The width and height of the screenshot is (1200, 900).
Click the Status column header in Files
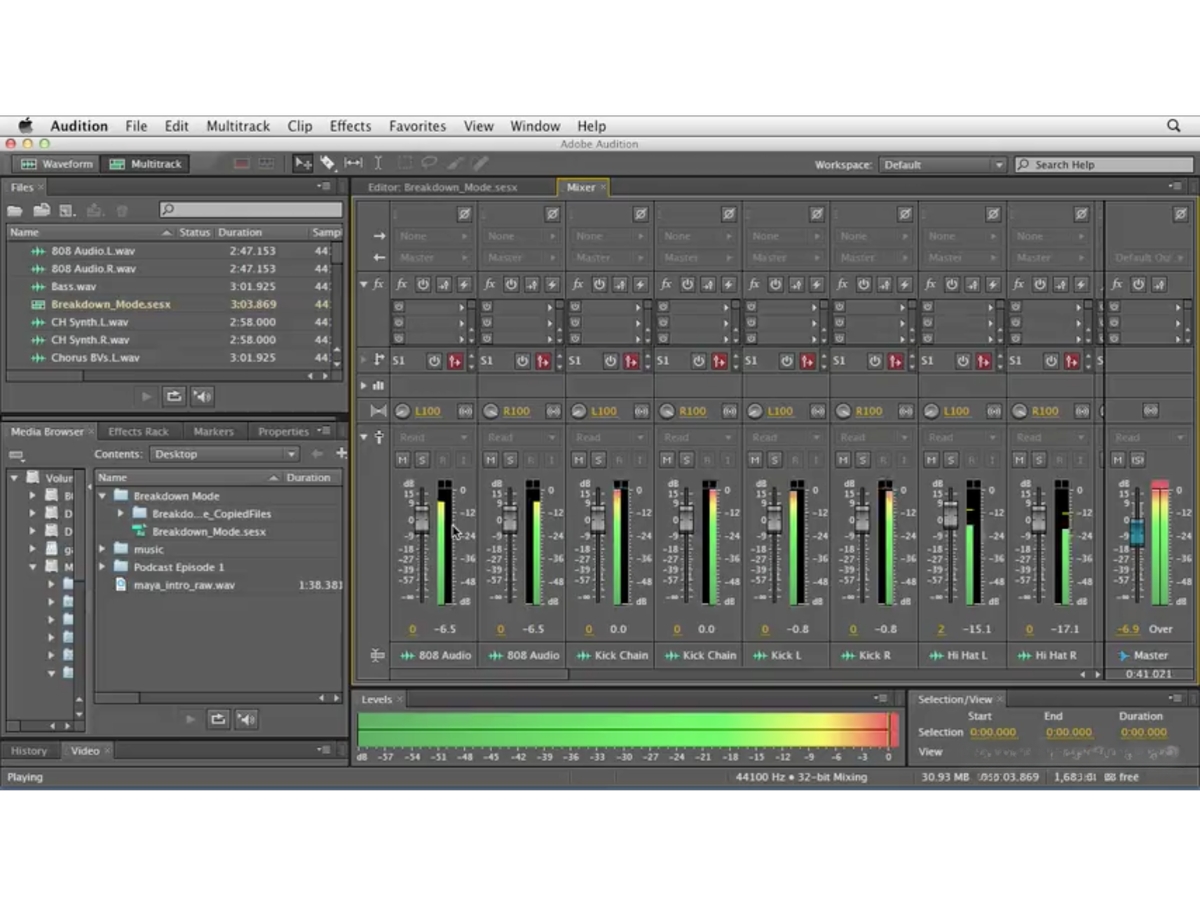[194, 232]
